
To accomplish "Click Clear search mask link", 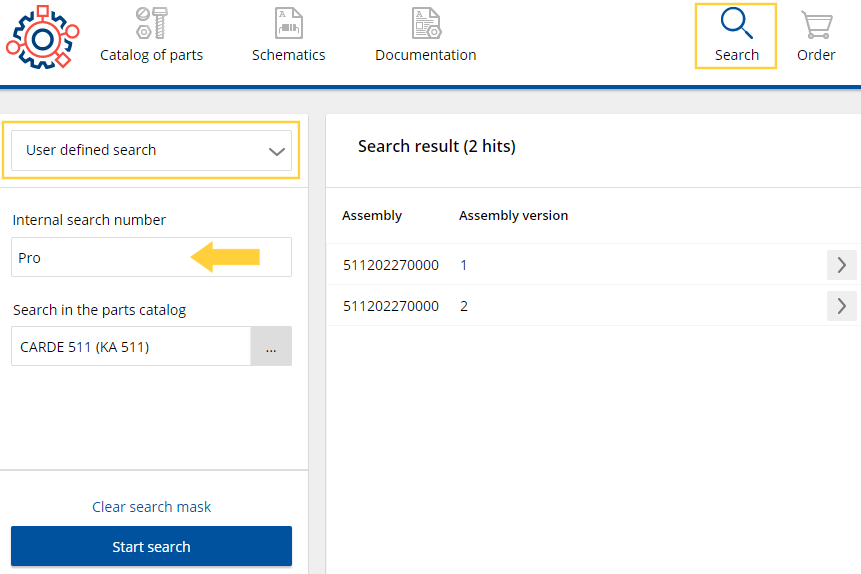I will click(152, 506).
